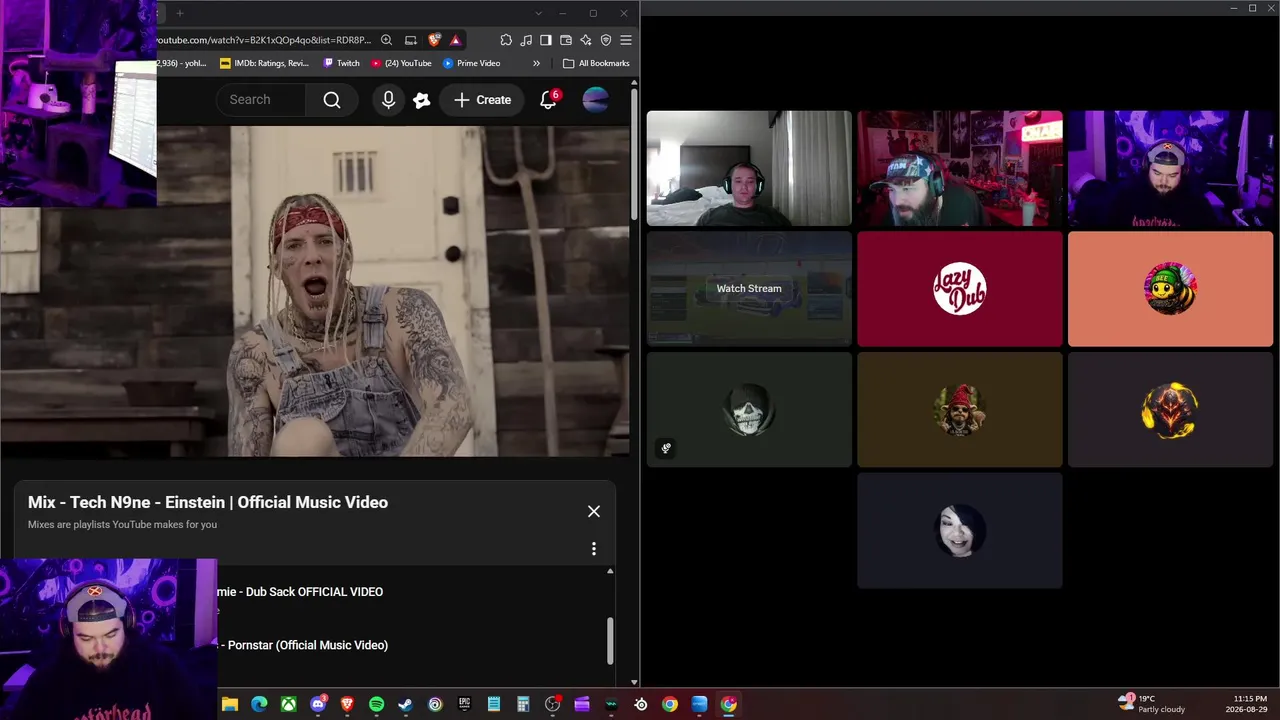Image resolution: width=1280 pixels, height=720 pixels.
Task: Expand the hidden bookmarks overflow chevron
Action: click(536, 63)
